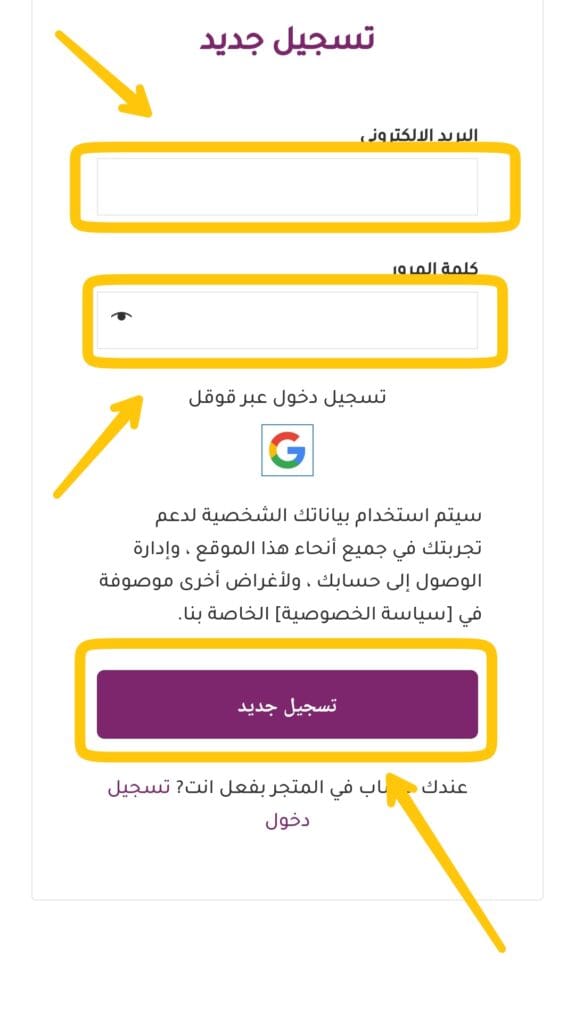Select the تسجيل دخول عبر قوقل text
Screen dimensions: 575x1024
click(x=288, y=397)
